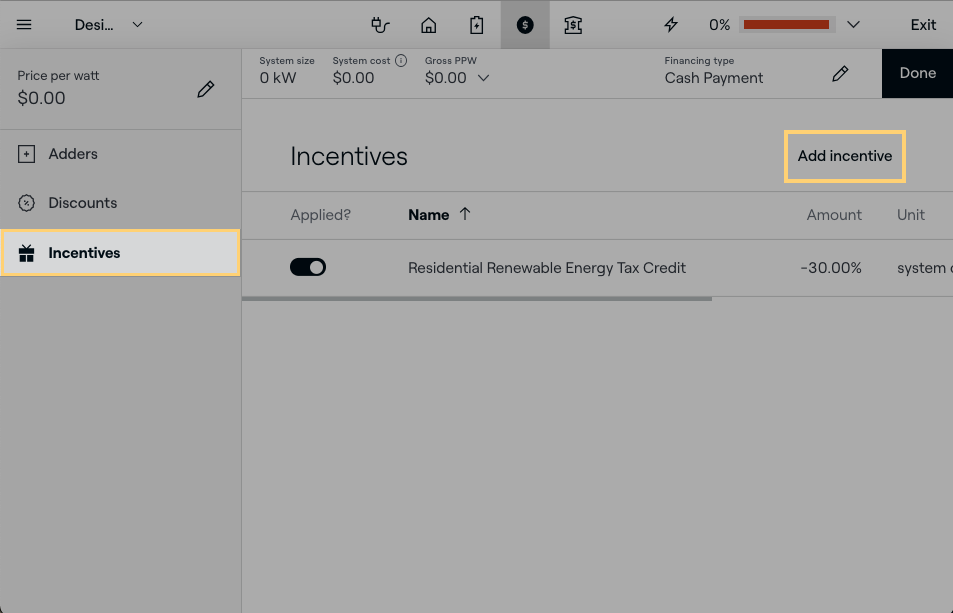Click the 0% offset value

[719, 25]
